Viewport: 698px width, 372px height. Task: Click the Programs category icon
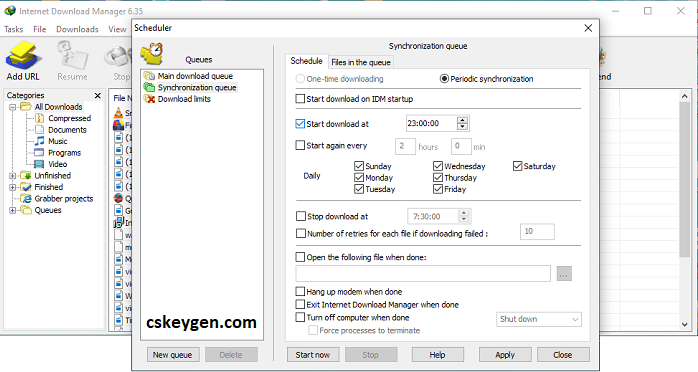click(x=40, y=153)
